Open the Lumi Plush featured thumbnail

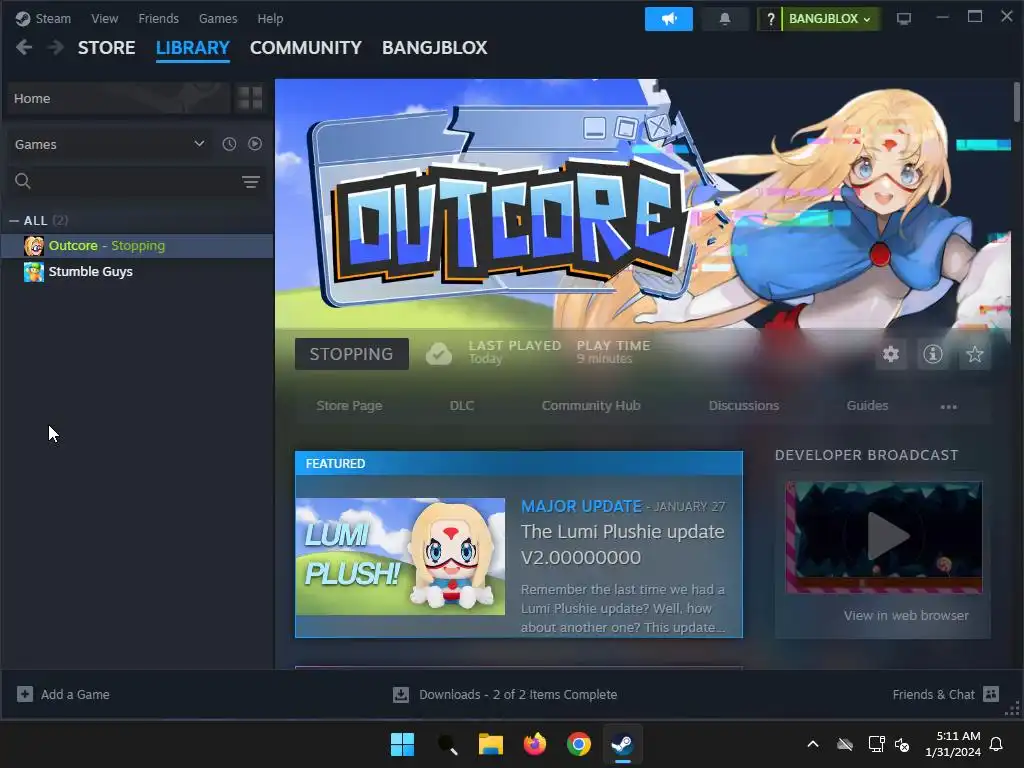pos(400,556)
